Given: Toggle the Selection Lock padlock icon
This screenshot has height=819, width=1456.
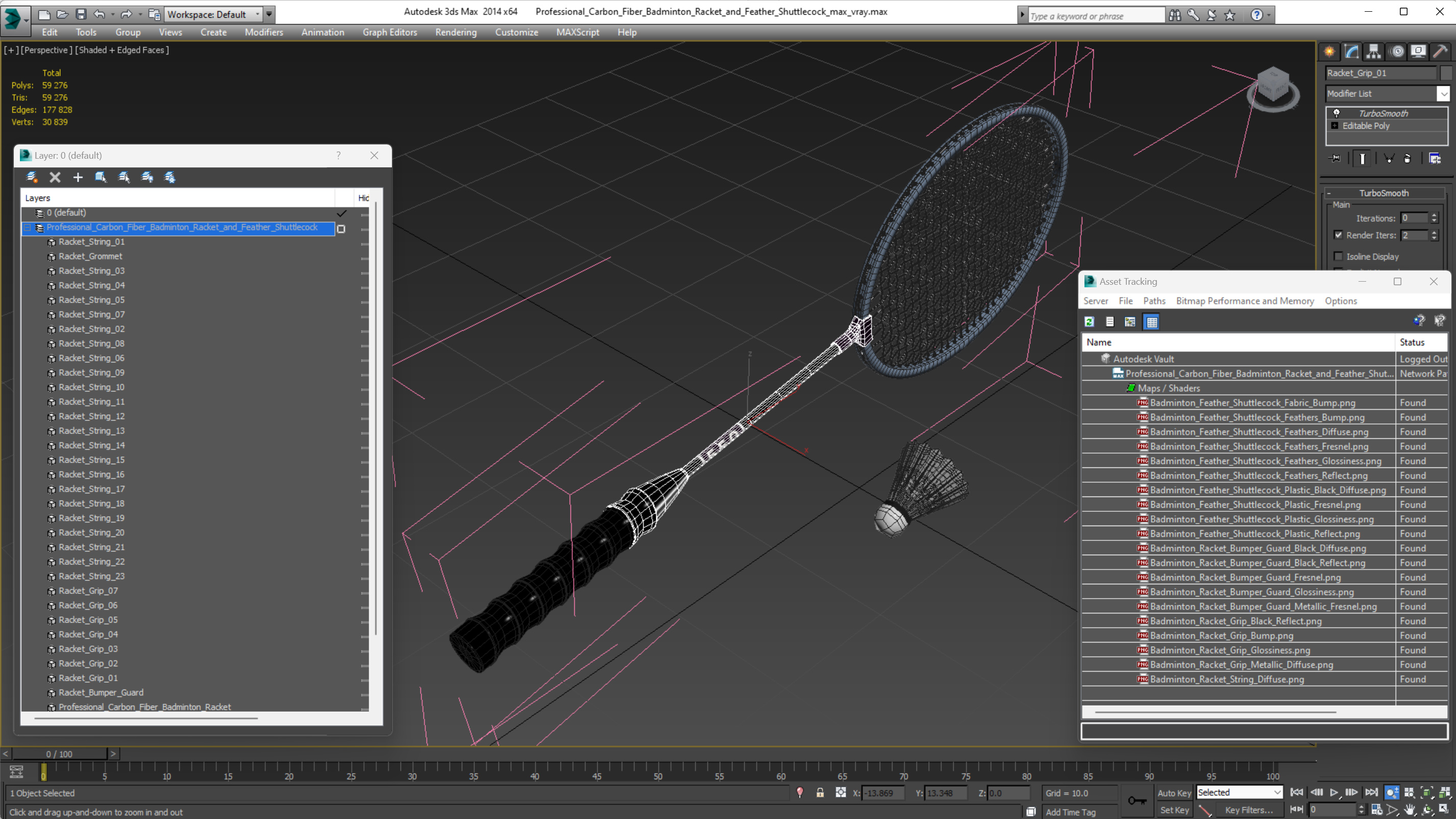Looking at the screenshot, I should pyautogui.click(x=820, y=793).
